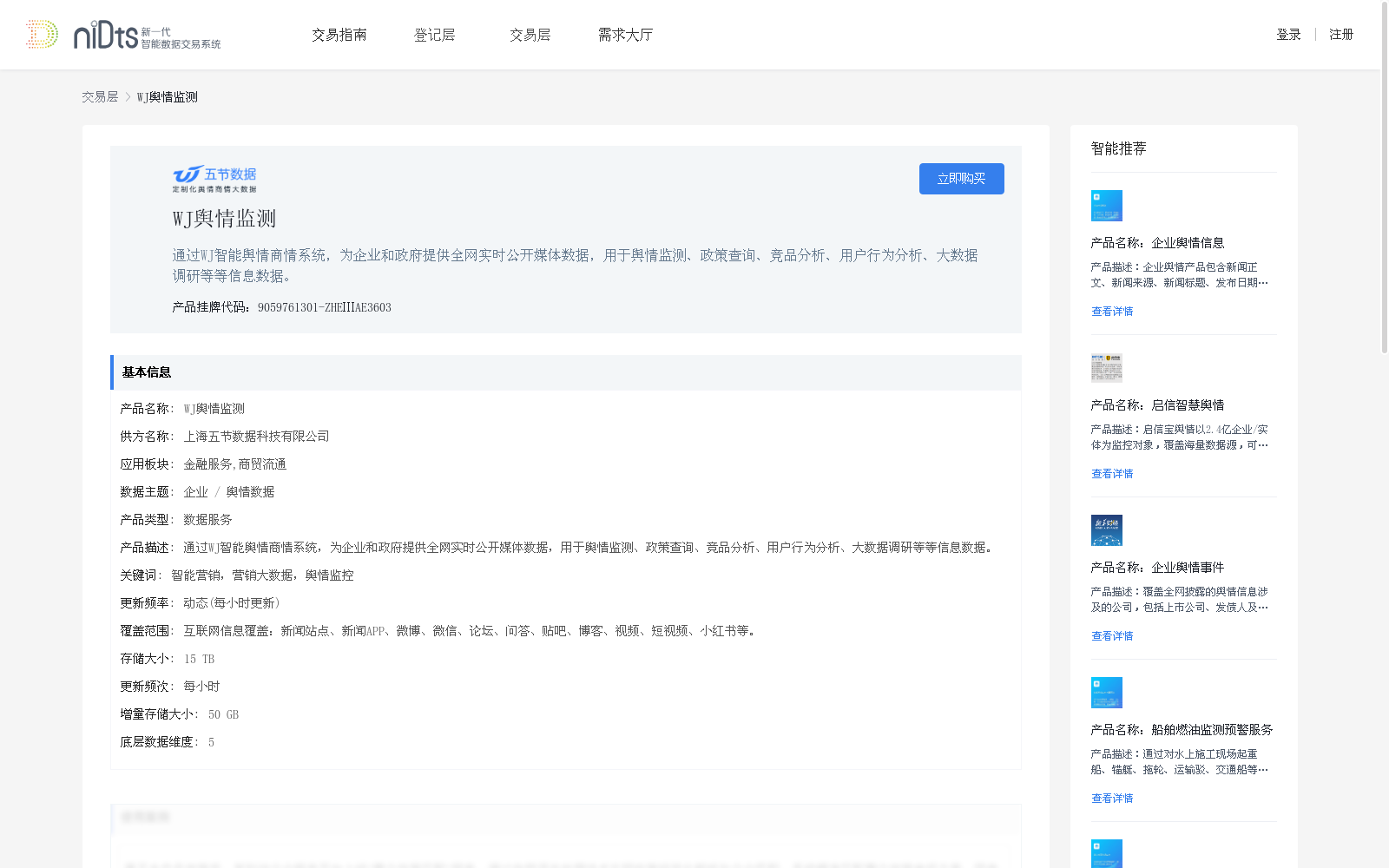The height and width of the screenshot is (868, 1389).
Task: Click product name 企业舆情信息 in recommendations
Action: coord(1188,243)
